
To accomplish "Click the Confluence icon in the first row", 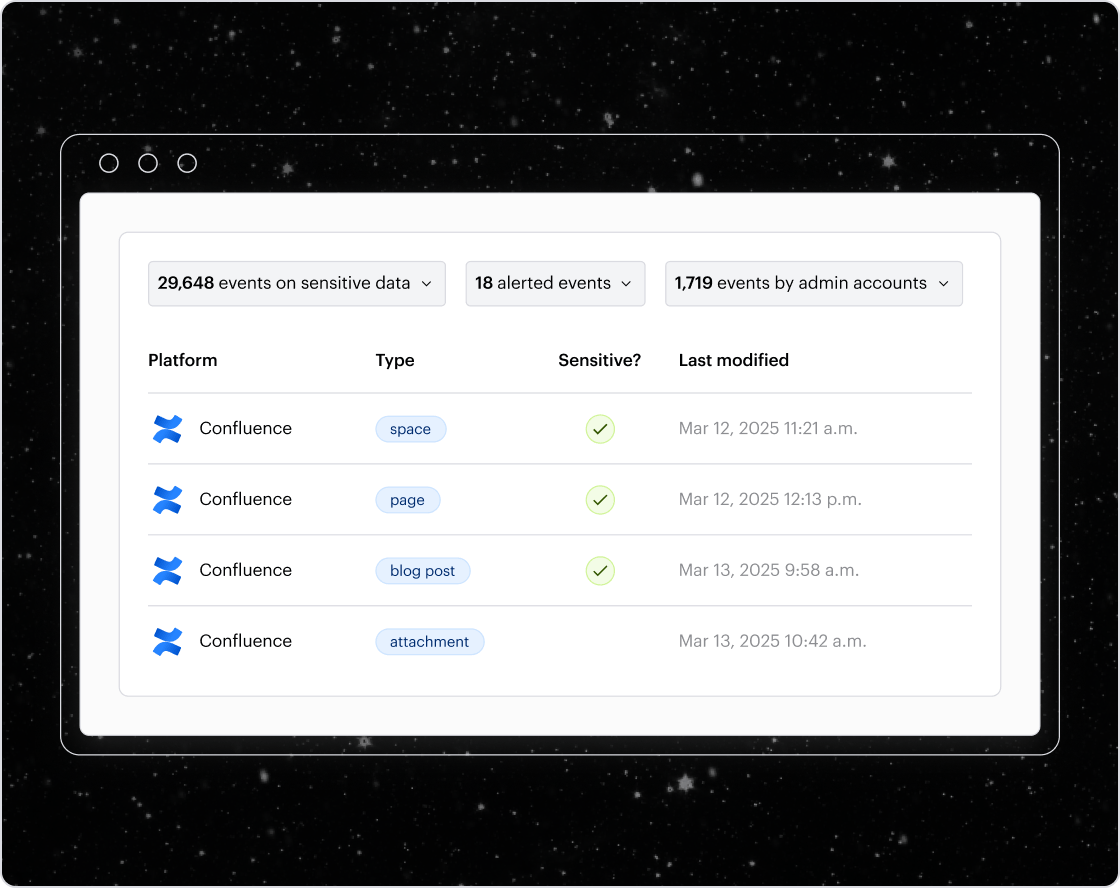I will pos(167,428).
